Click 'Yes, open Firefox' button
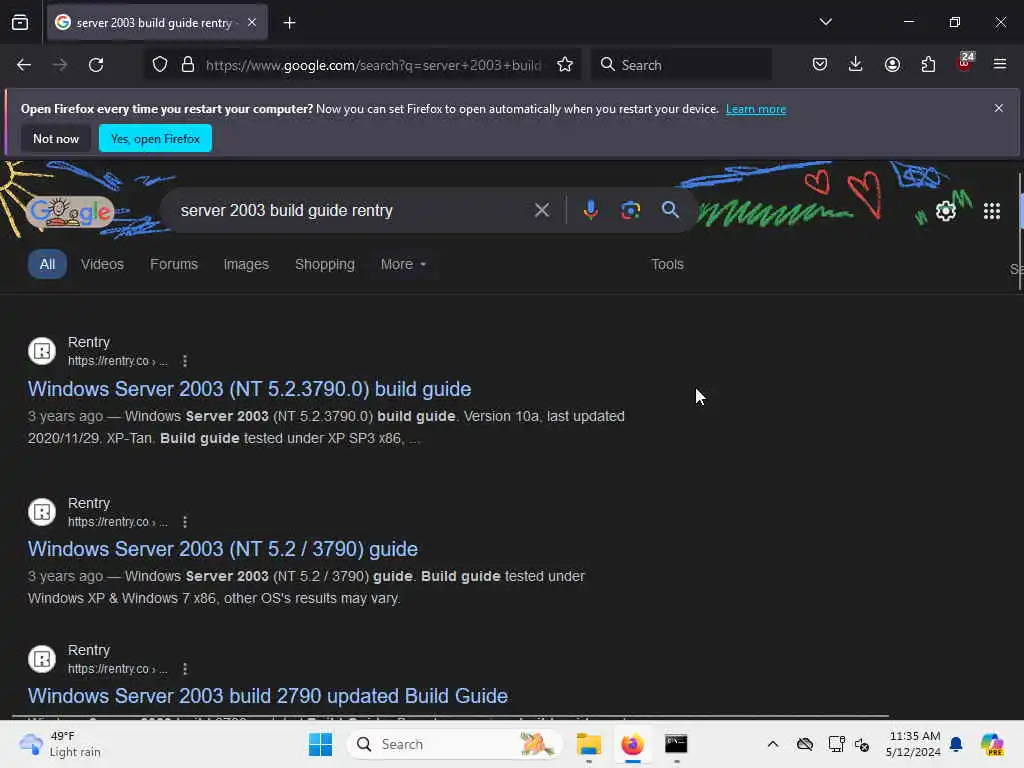Screen dimensions: 1024x768 click(155, 138)
